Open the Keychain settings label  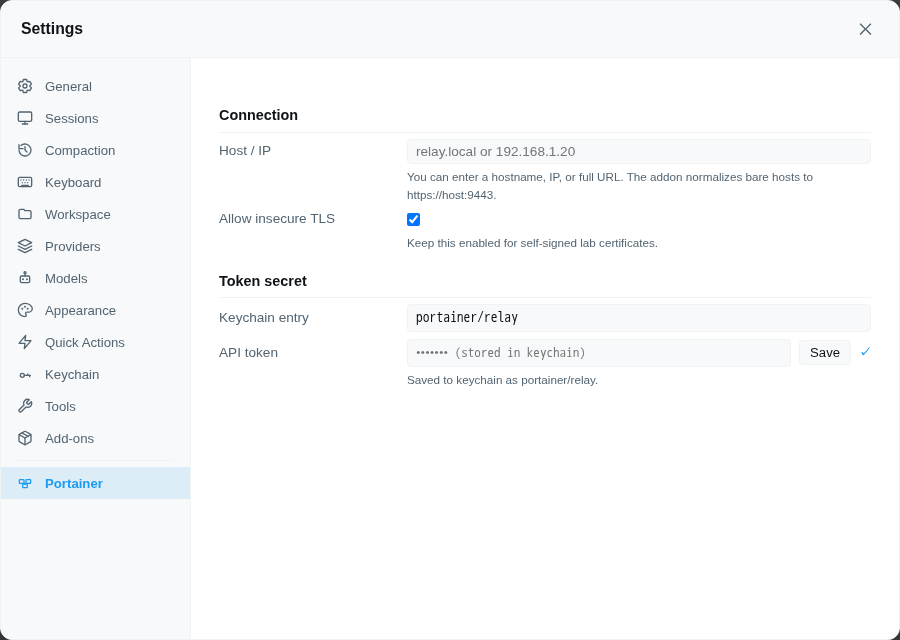click(x=72, y=375)
